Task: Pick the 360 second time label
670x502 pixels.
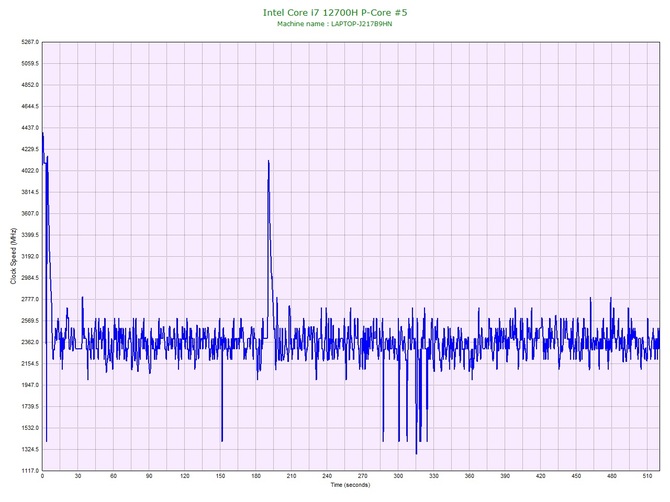Action: pos(470,476)
